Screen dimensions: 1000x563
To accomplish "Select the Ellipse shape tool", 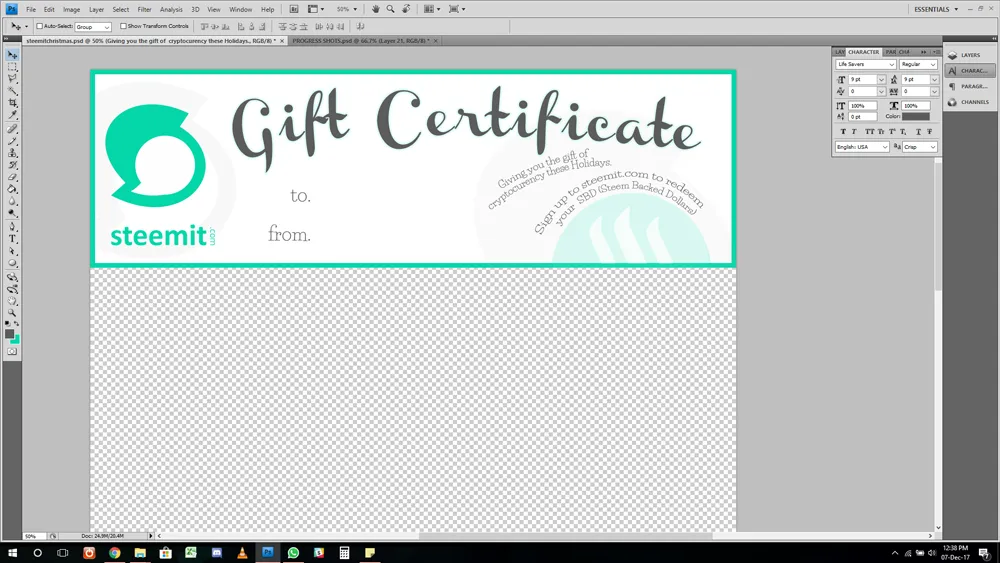I will (12, 264).
